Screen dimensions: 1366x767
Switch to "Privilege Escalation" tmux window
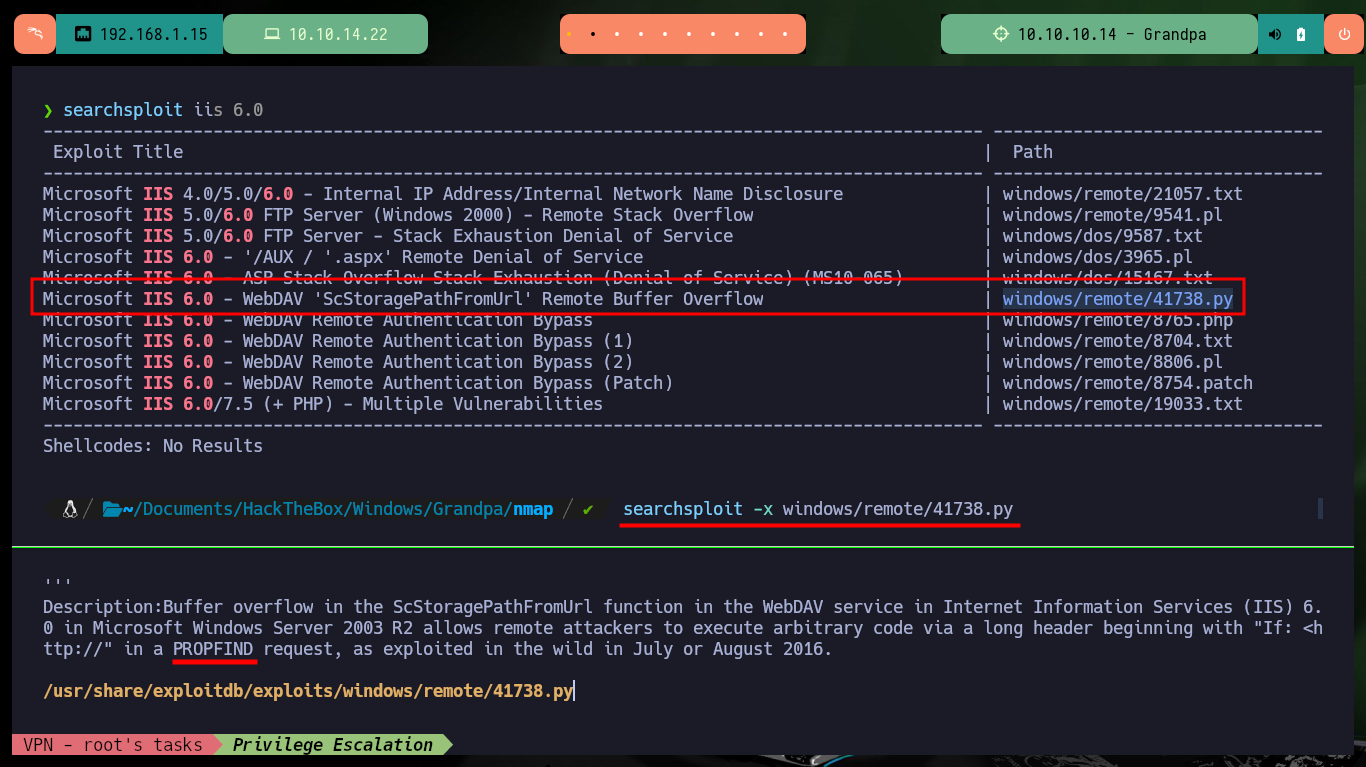click(333, 744)
